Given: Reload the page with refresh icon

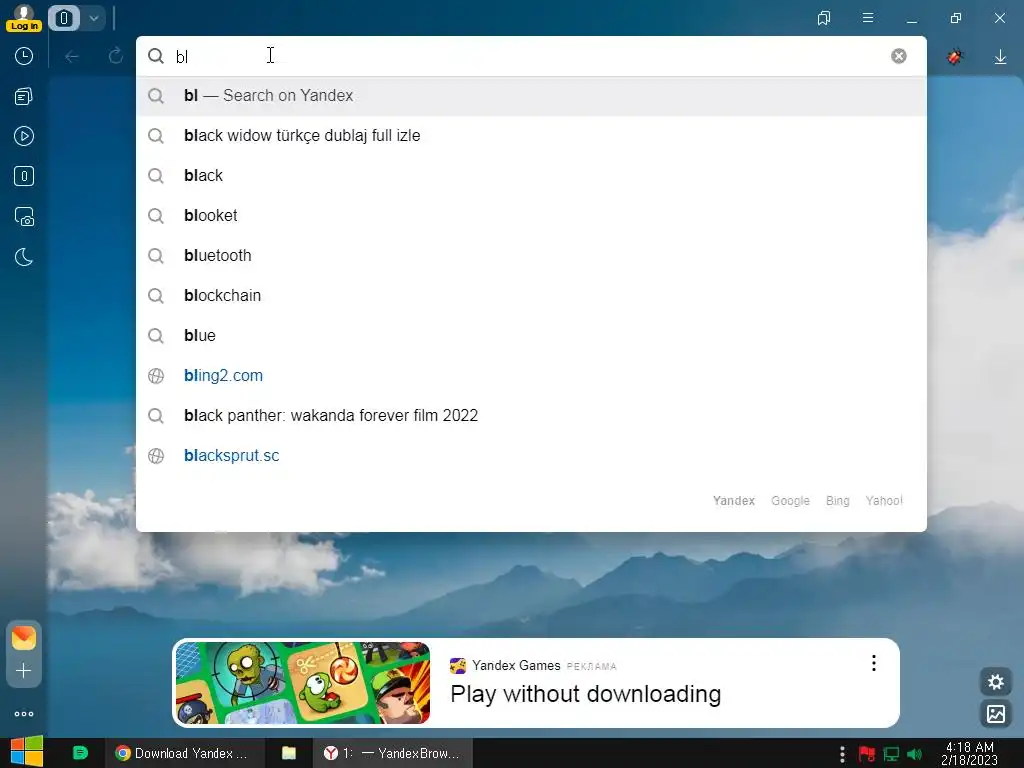Looking at the screenshot, I should [x=116, y=56].
